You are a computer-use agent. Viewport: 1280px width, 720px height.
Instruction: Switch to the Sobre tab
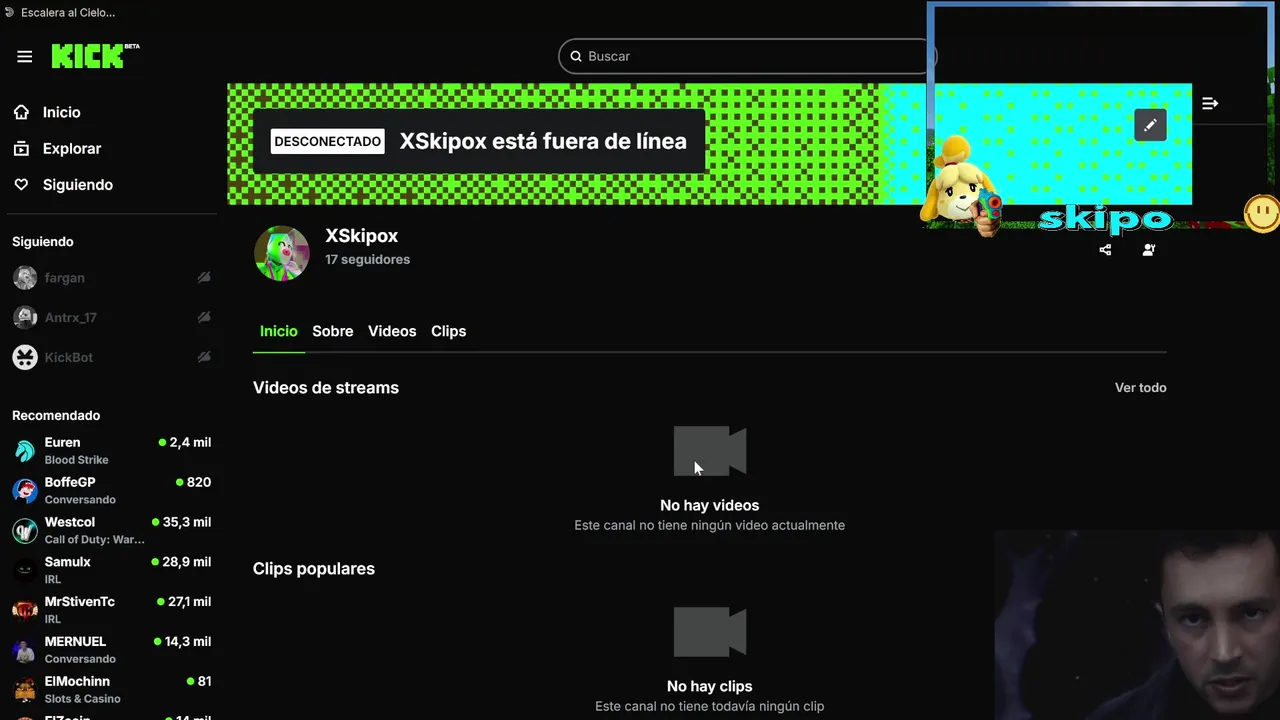coord(332,331)
